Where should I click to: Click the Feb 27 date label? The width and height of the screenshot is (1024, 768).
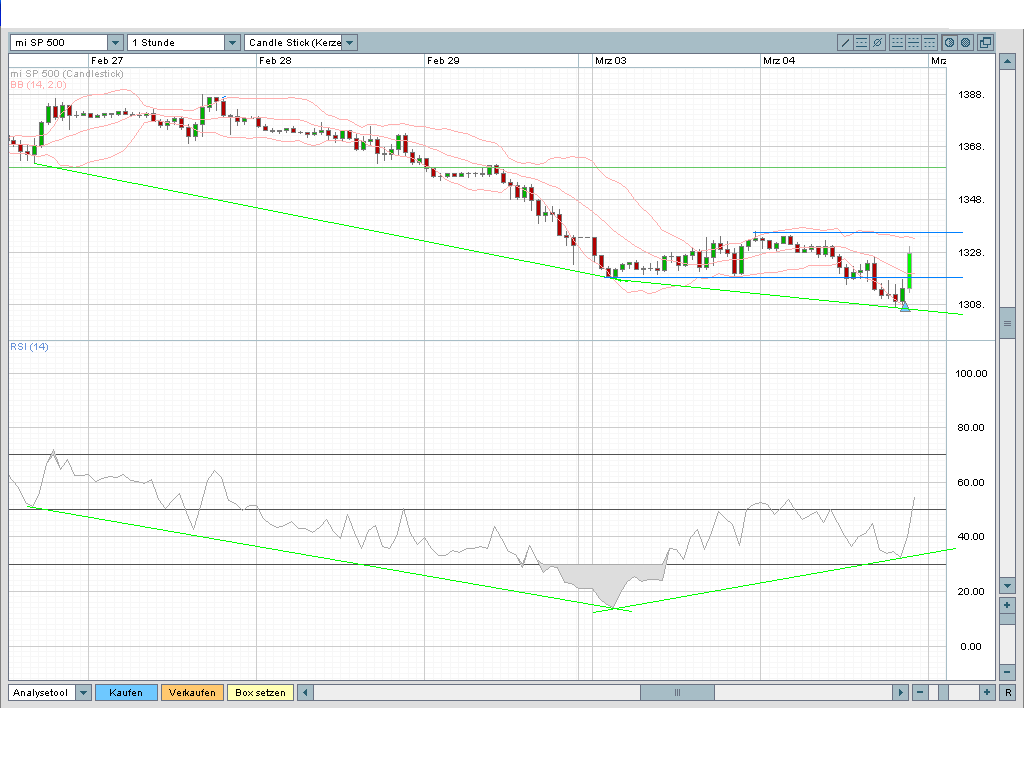(x=107, y=61)
